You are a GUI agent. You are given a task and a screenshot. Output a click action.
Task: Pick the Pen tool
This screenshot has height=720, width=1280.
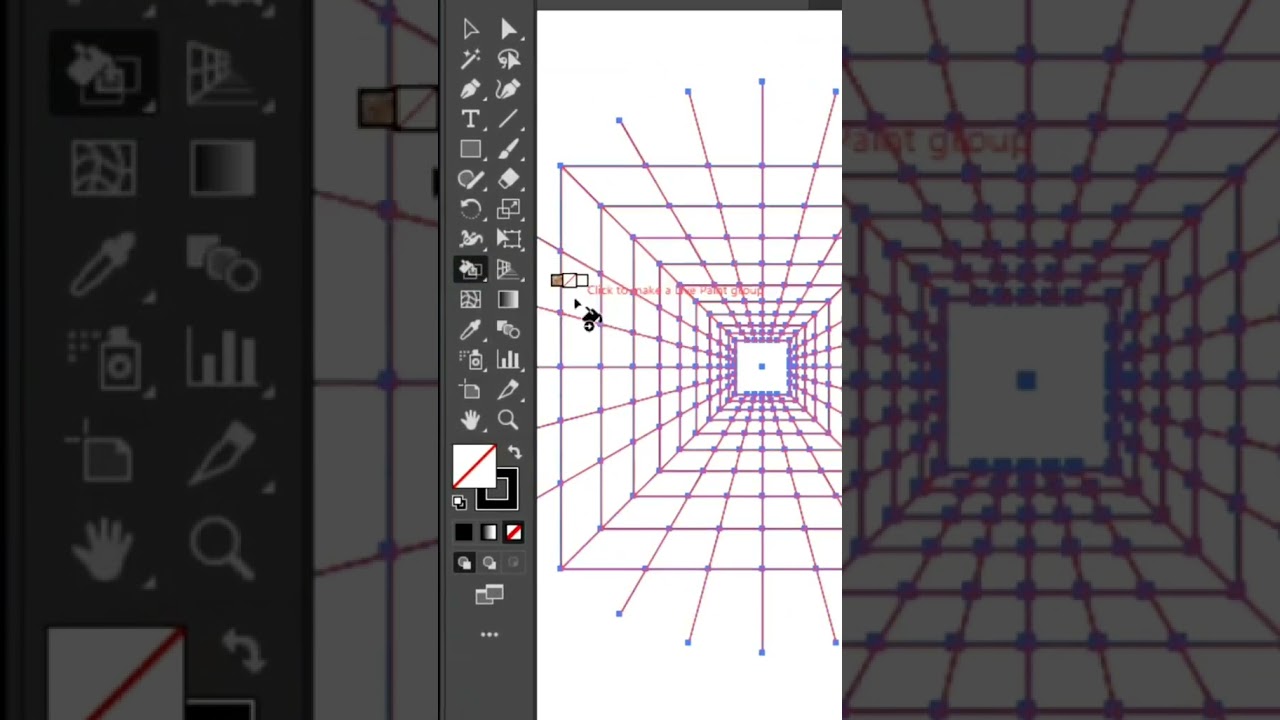click(471, 90)
